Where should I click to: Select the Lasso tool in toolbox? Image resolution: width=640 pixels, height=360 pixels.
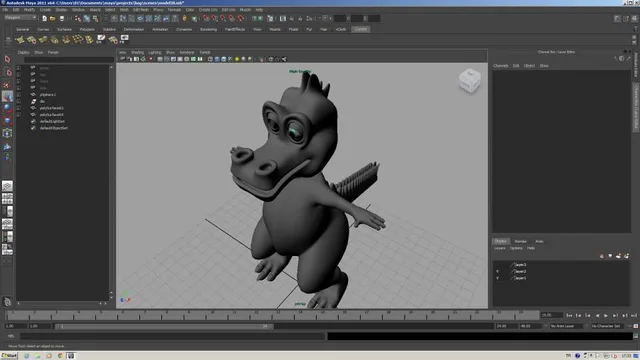(x=7, y=72)
